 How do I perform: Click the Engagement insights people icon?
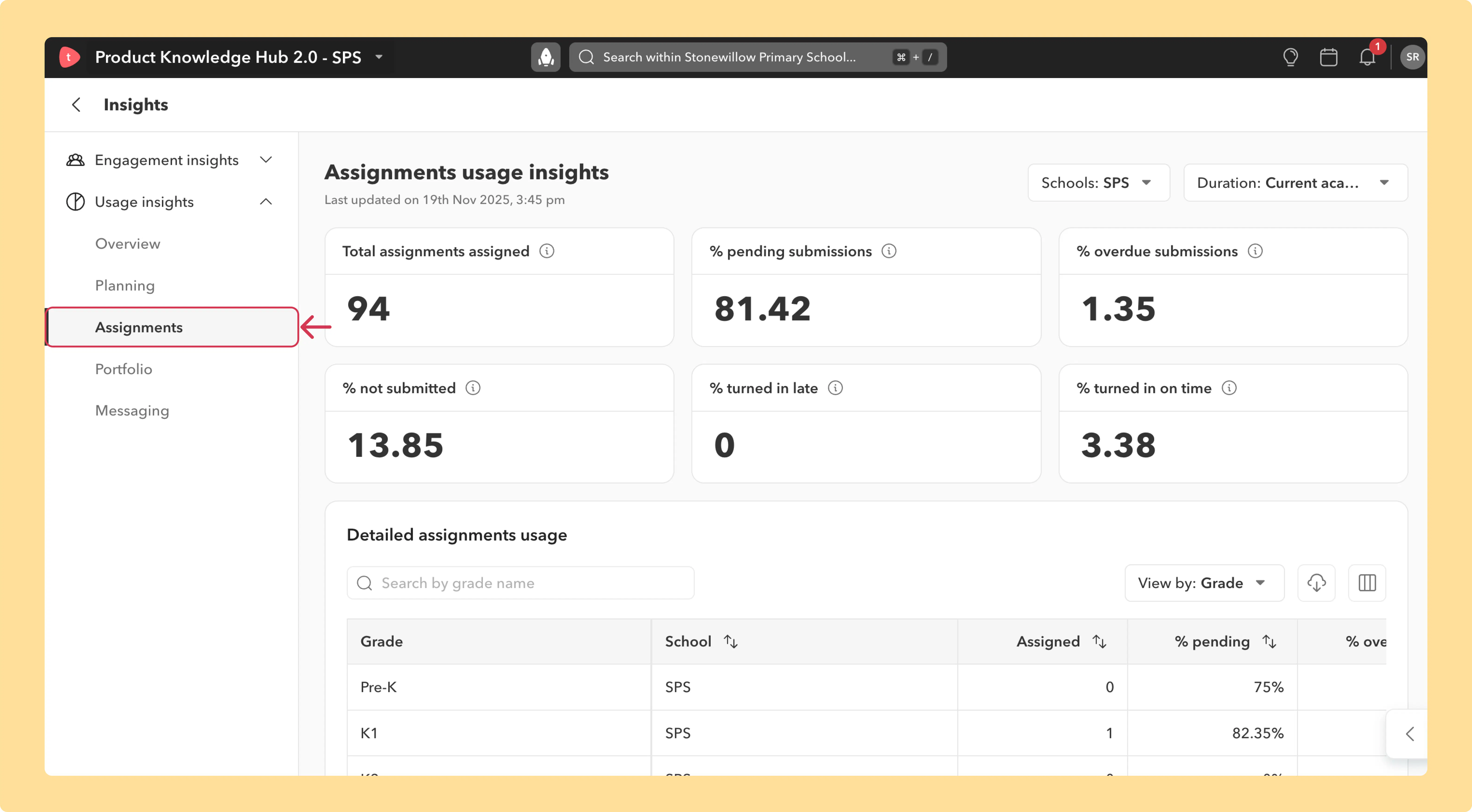click(76, 160)
